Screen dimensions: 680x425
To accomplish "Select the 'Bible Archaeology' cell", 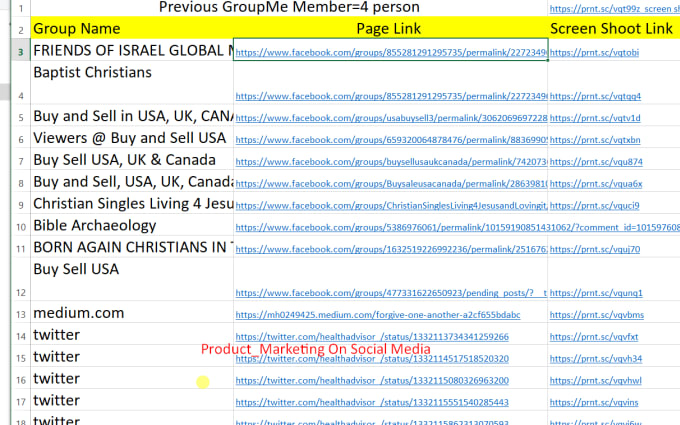I will coord(132,225).
